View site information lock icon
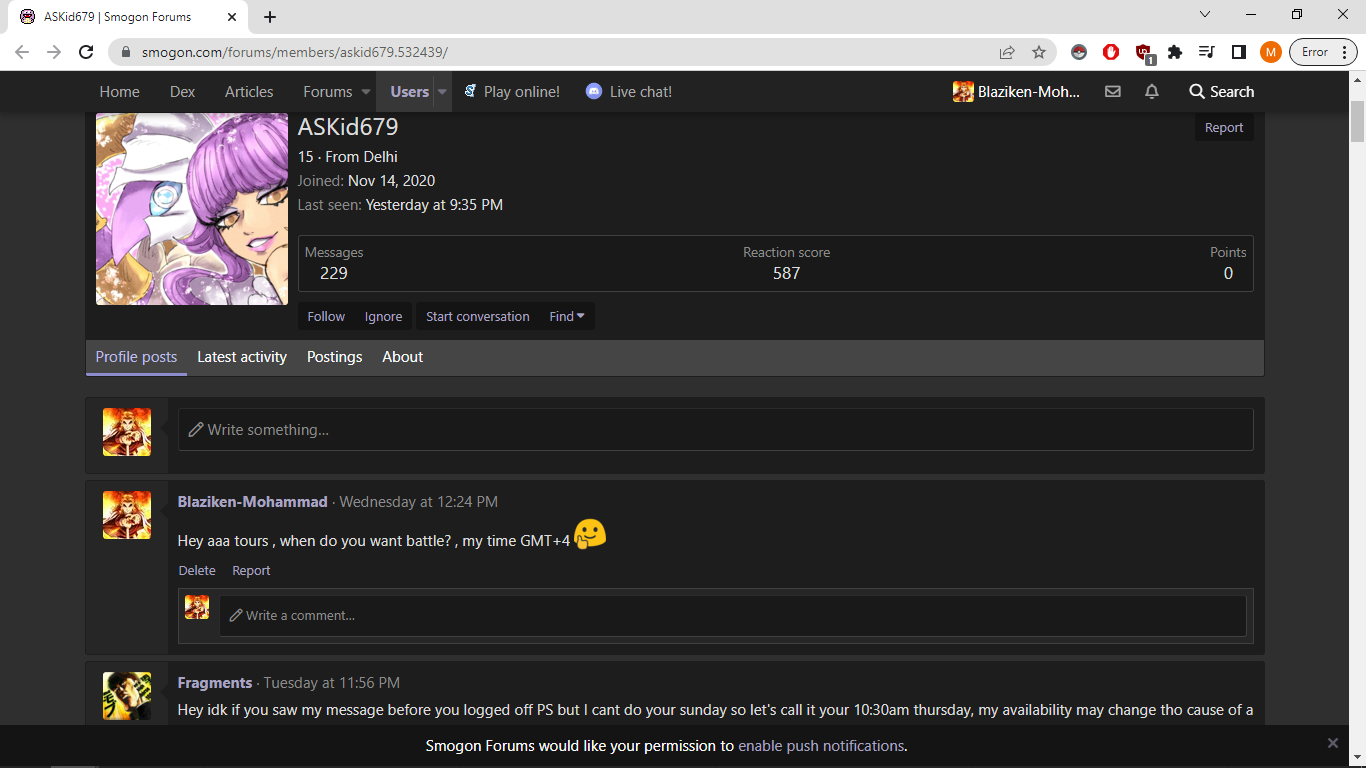Screen dimensions: 1366x768 [x=126, y=52]
